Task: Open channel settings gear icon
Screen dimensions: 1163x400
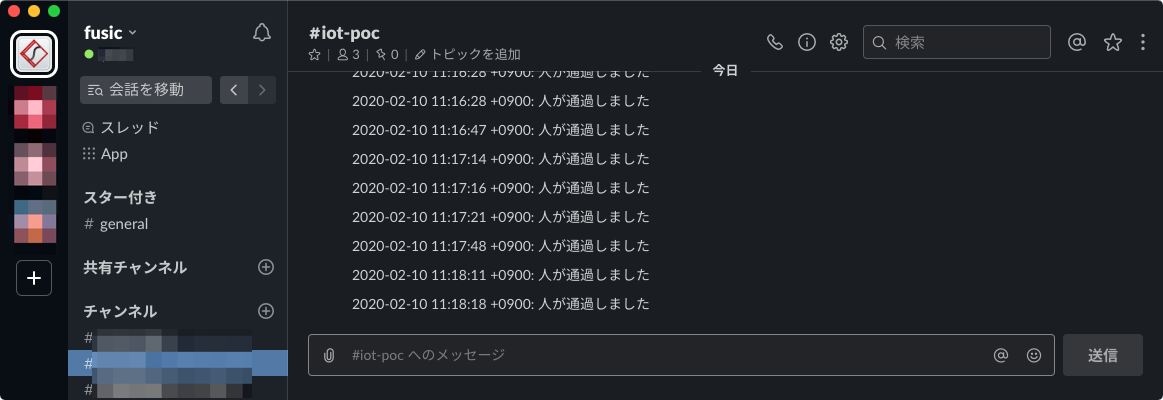Action: [x=839, y=42]
